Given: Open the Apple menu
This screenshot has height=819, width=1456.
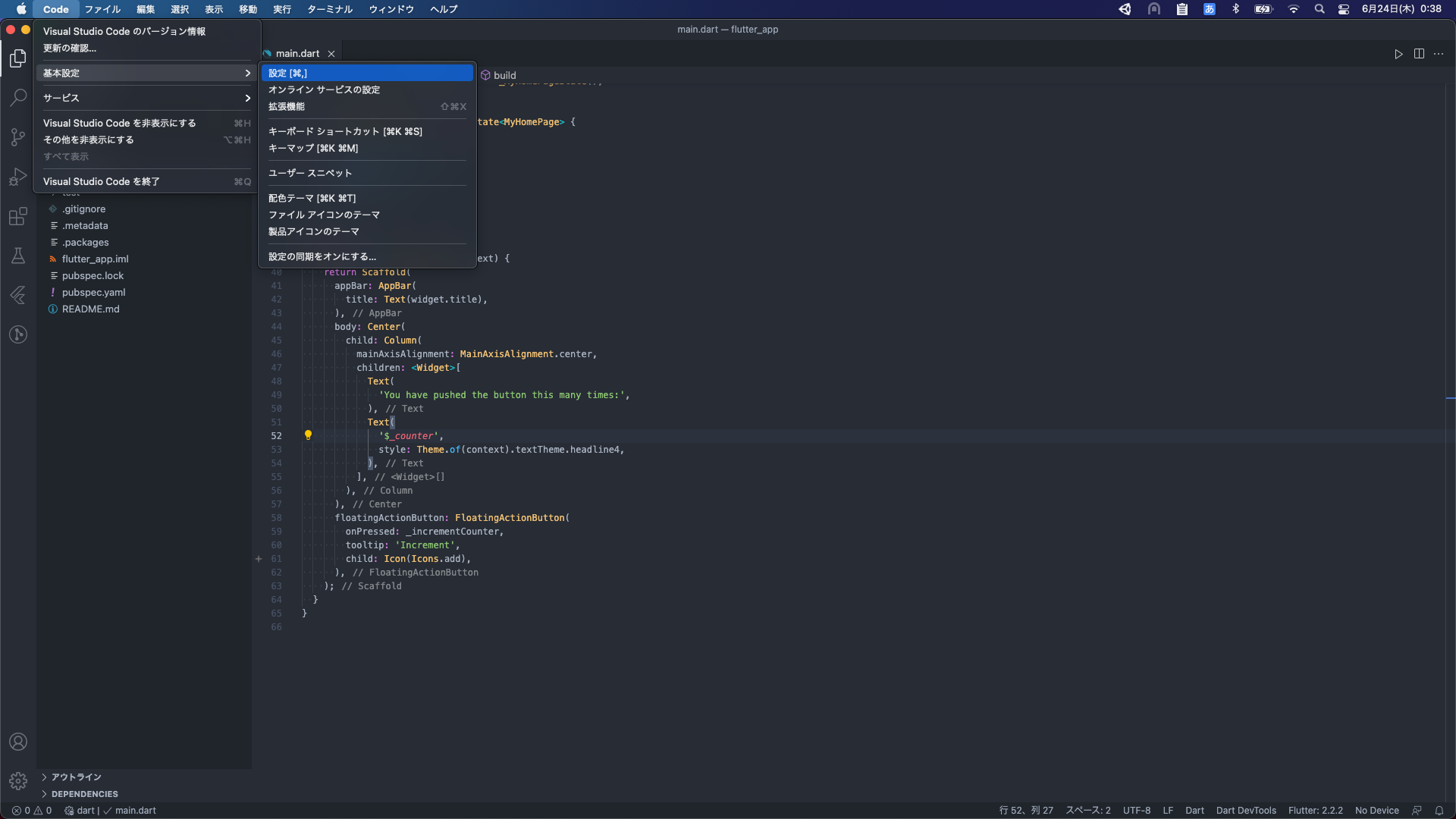Looking at the screenshot, I should click(x=21, y=9).
